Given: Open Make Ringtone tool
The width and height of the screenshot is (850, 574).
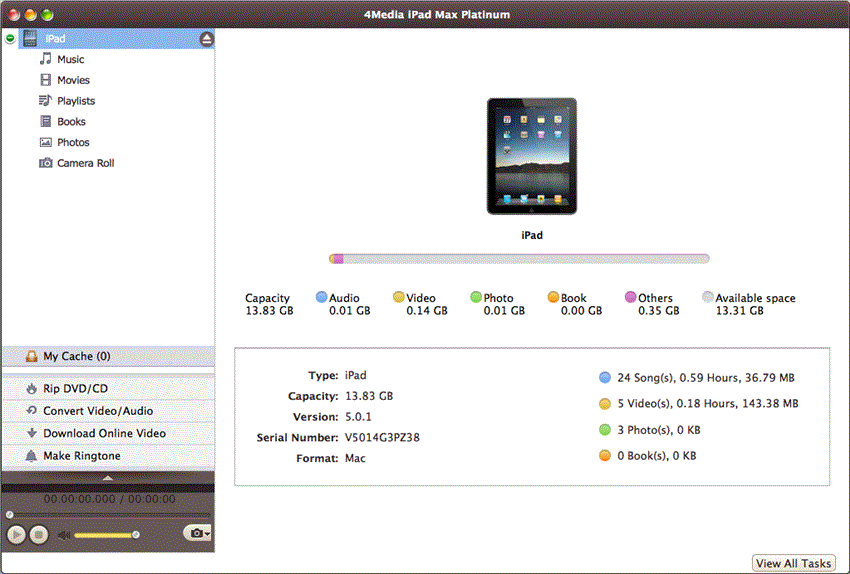Looking at the screenshot, I should [108, 456].
